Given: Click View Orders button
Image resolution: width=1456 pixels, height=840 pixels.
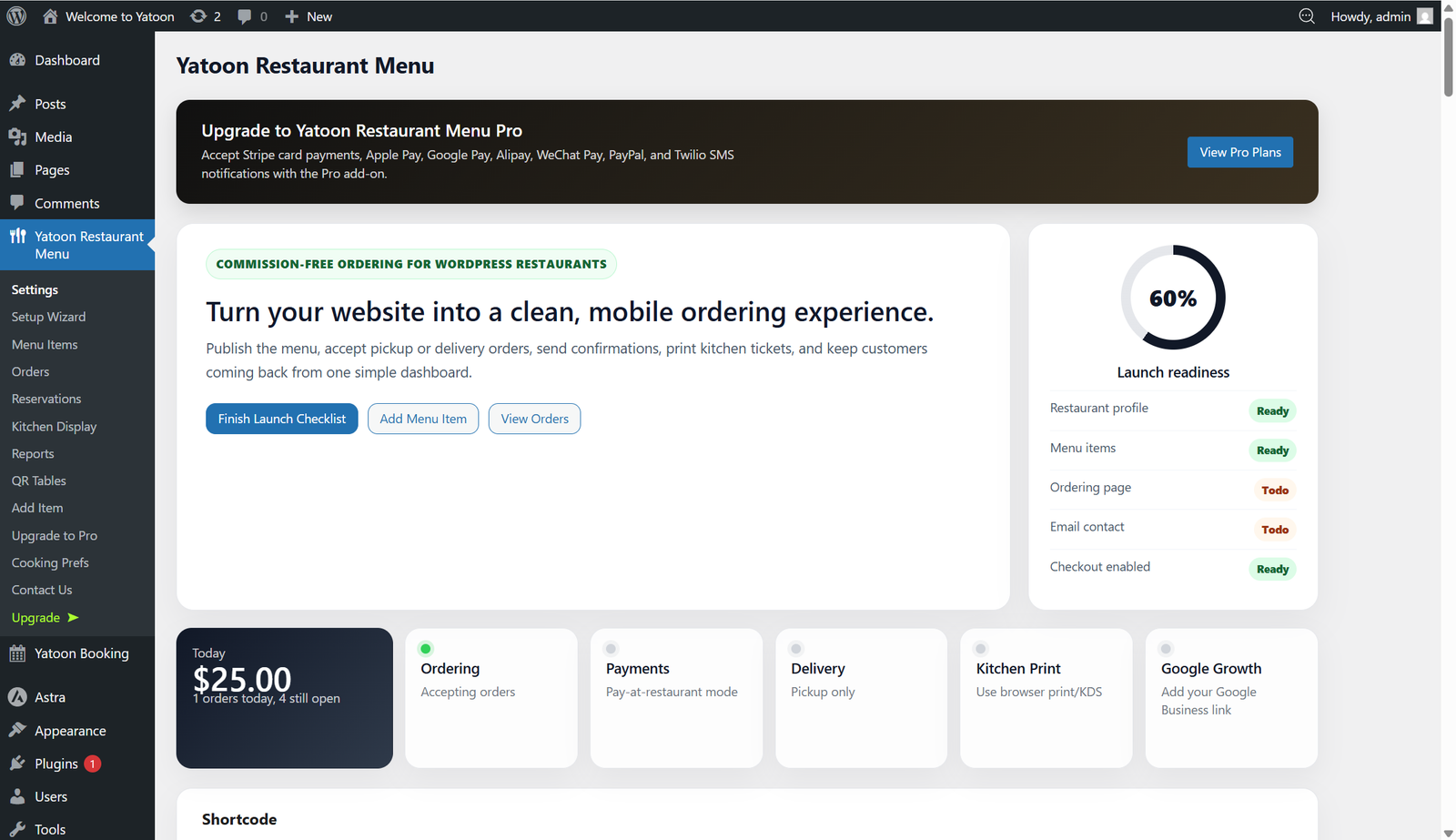Looking at the screenshot, I should point(534,419).
